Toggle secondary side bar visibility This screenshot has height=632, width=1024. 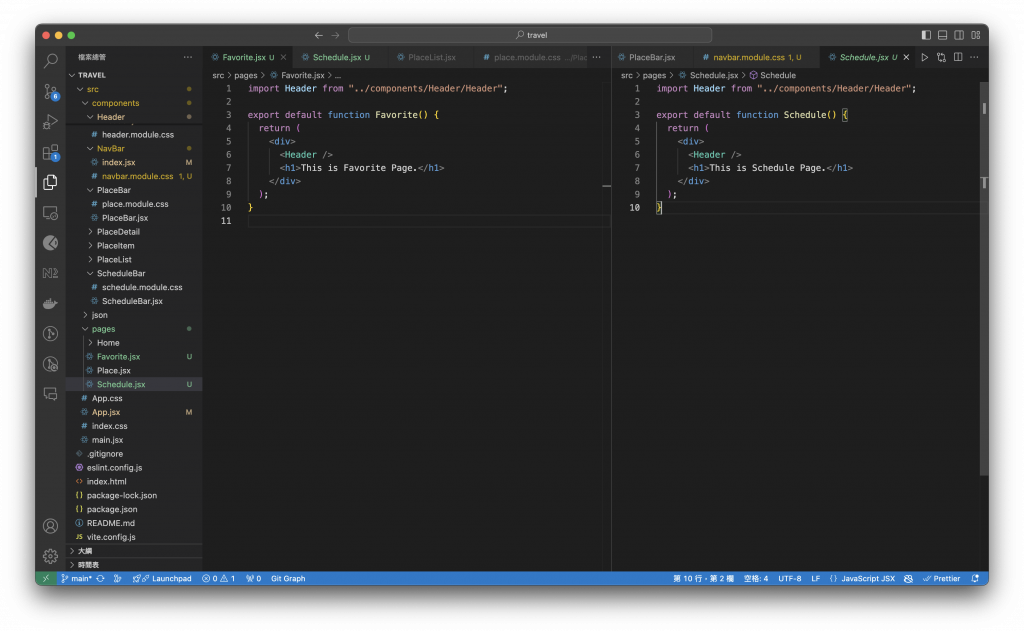tap(959, 35)
